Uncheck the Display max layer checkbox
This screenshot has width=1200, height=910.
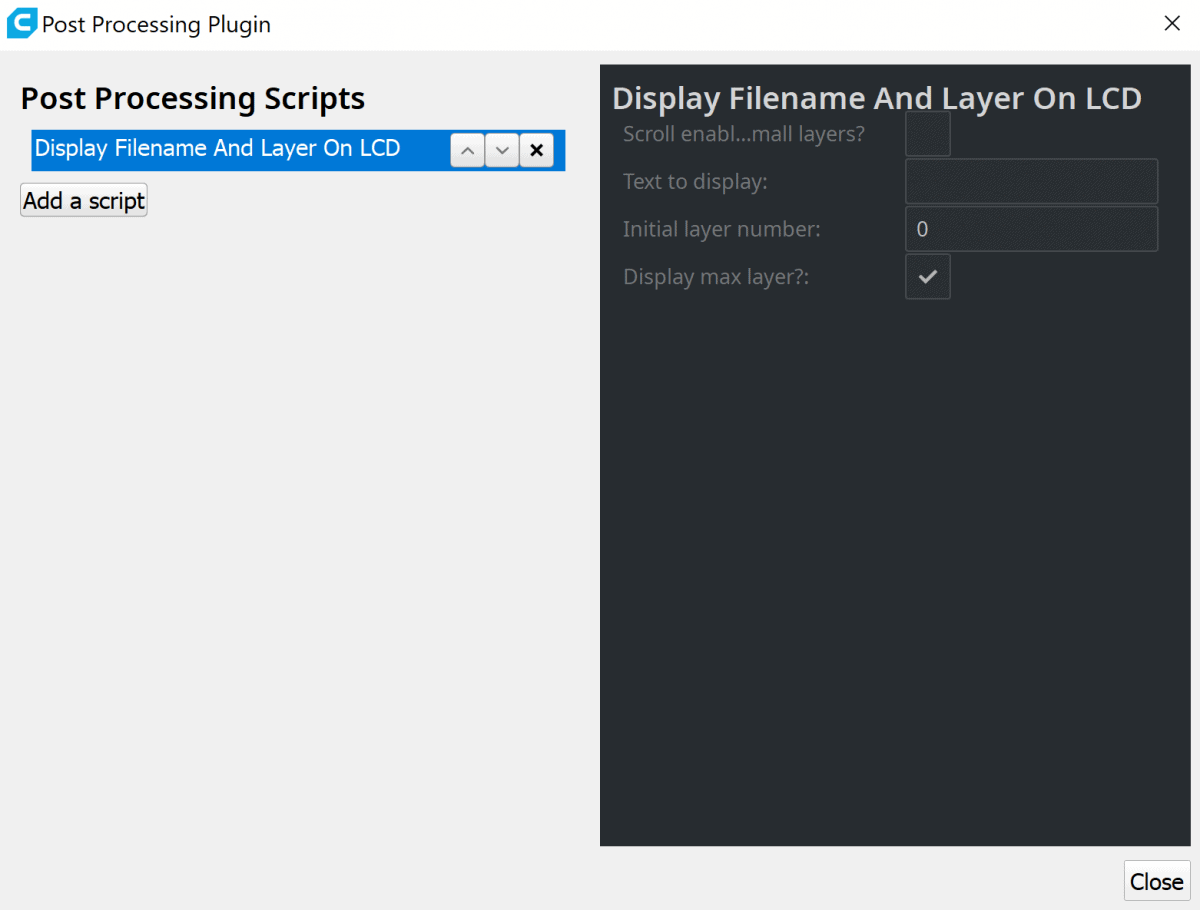pos(927,277)
